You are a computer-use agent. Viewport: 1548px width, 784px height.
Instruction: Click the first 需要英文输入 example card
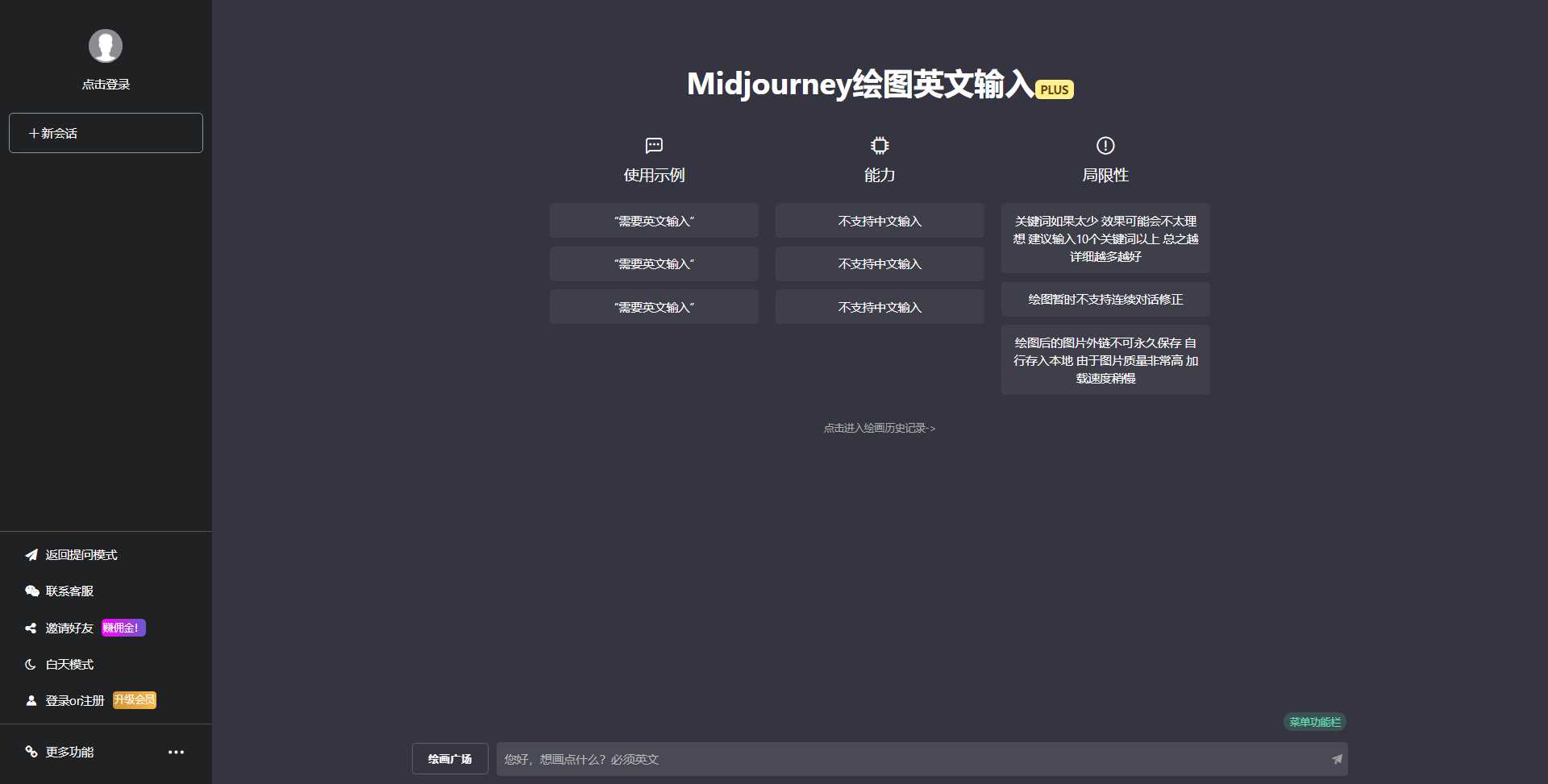[x=654, y=220]
